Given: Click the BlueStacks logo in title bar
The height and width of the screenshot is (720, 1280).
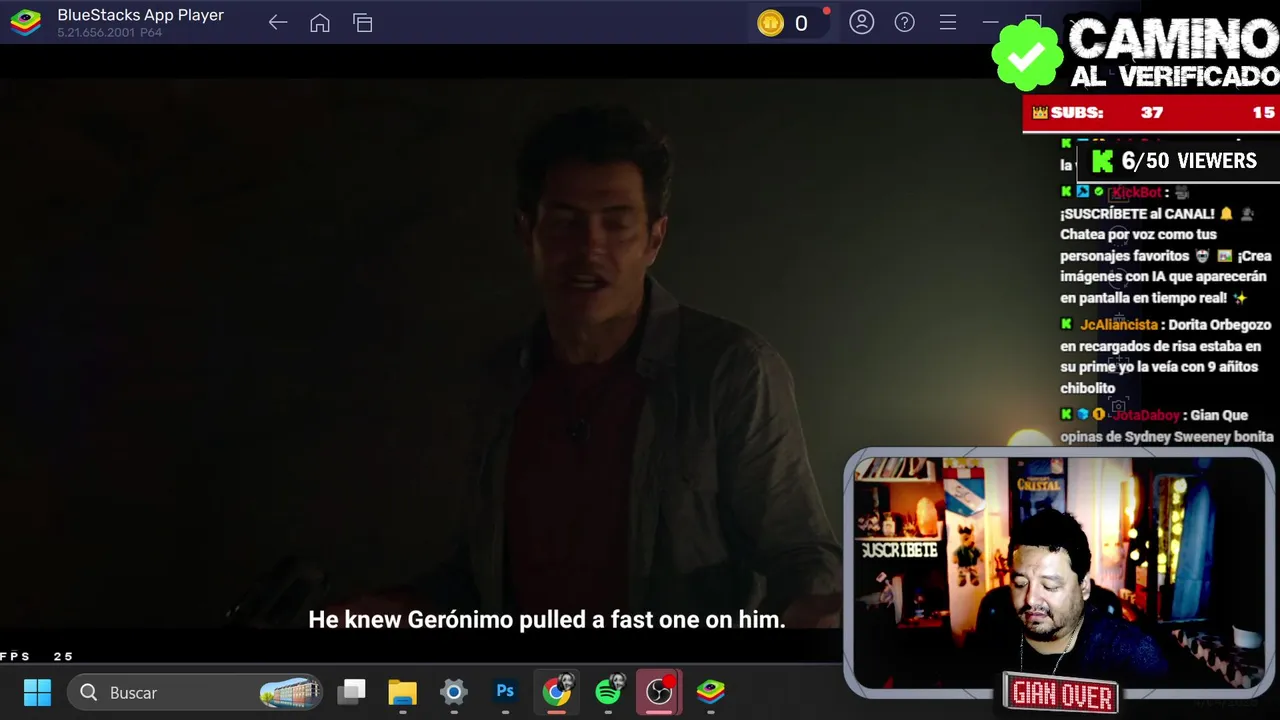Looking at the screenshot, I should [x=25, y=23].
